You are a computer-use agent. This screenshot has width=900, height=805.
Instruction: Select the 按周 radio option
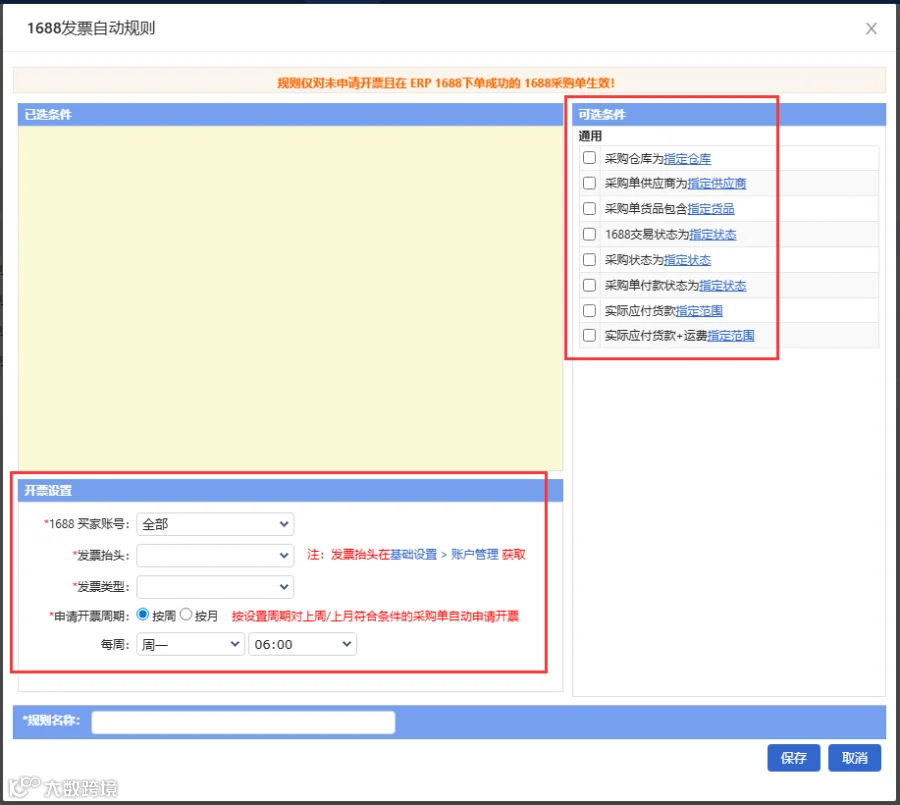[143, 614]
